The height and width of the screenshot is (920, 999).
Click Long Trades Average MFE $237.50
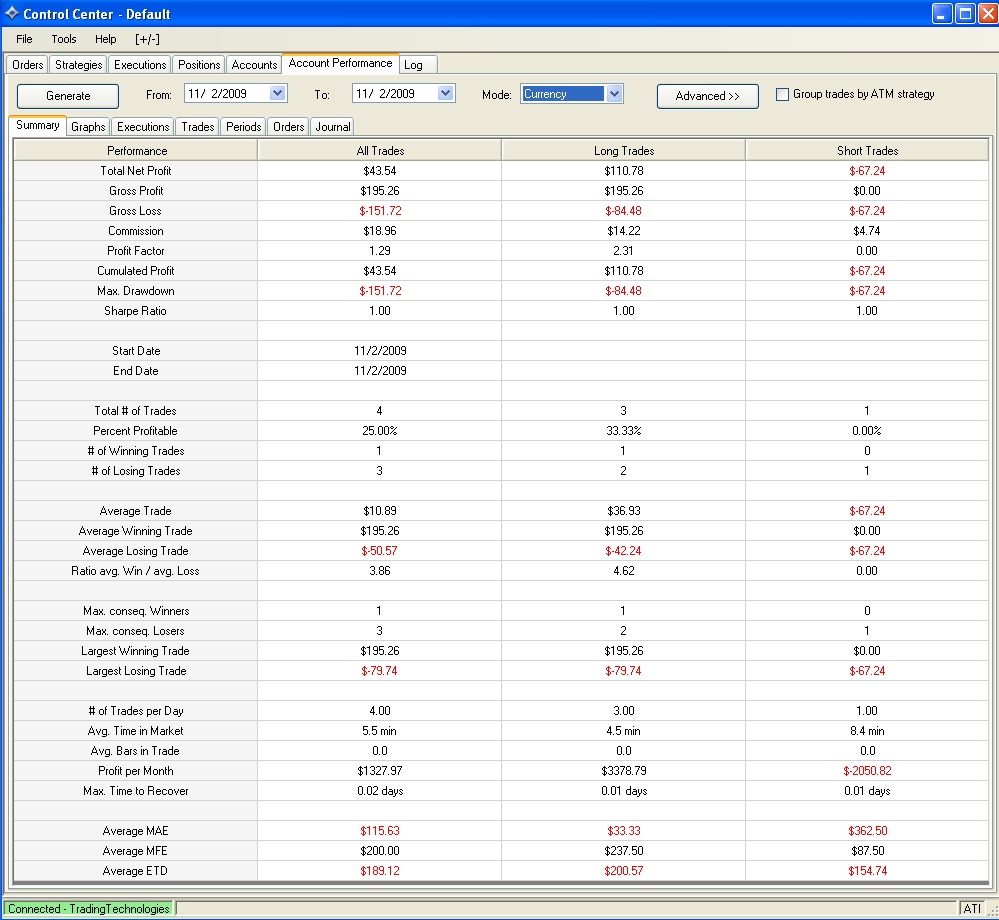click(624, 851)
